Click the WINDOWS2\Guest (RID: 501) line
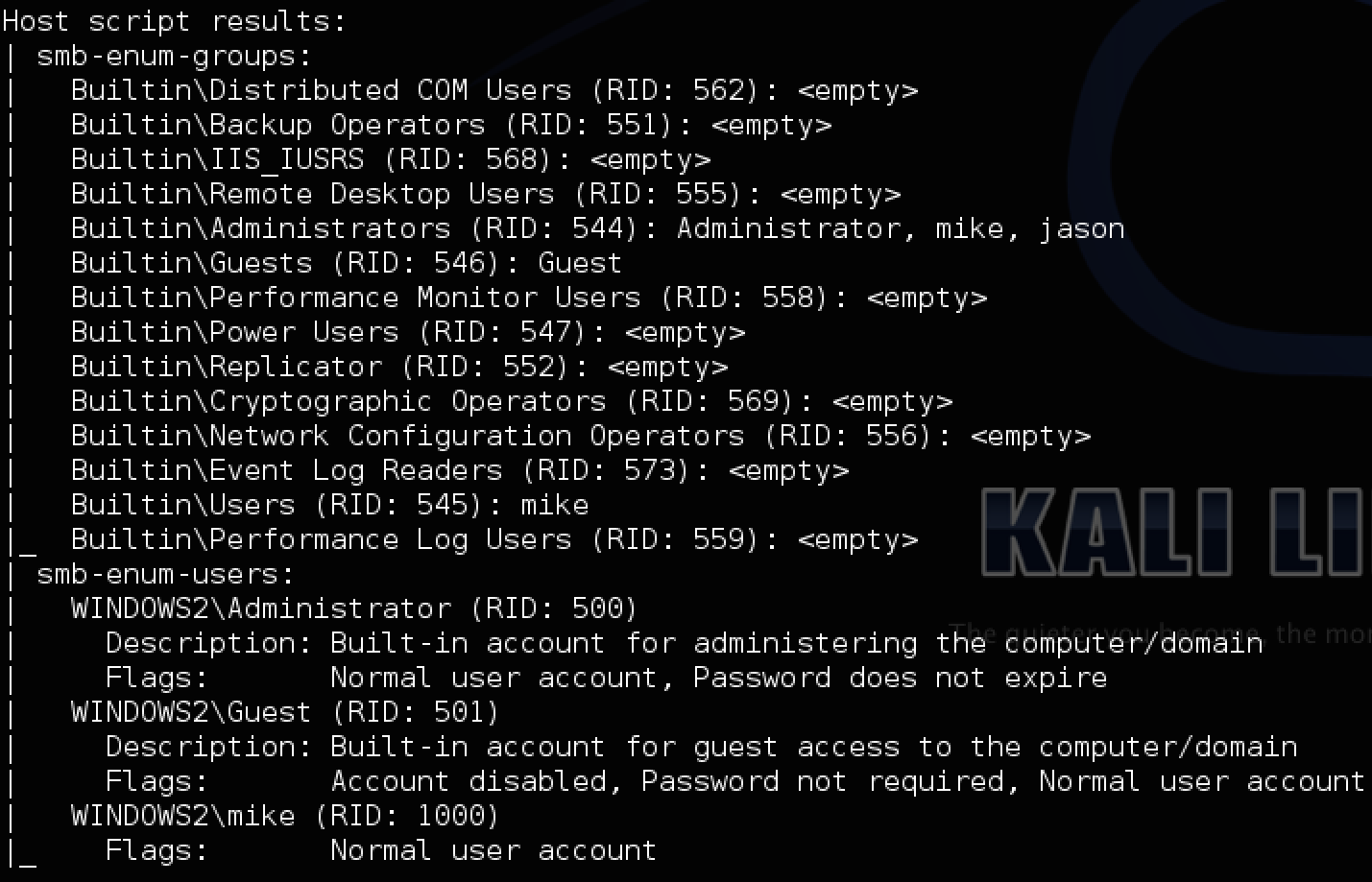 pyautogui.click(x=285, y=712)
